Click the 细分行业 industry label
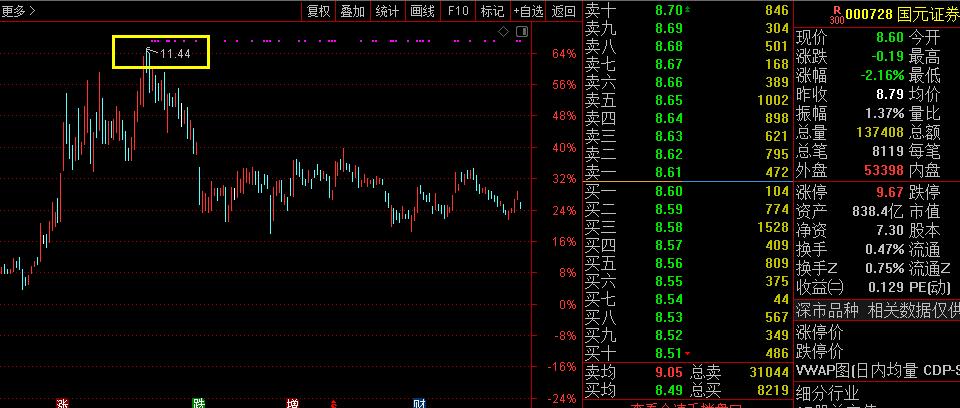 tap(827, 392)
